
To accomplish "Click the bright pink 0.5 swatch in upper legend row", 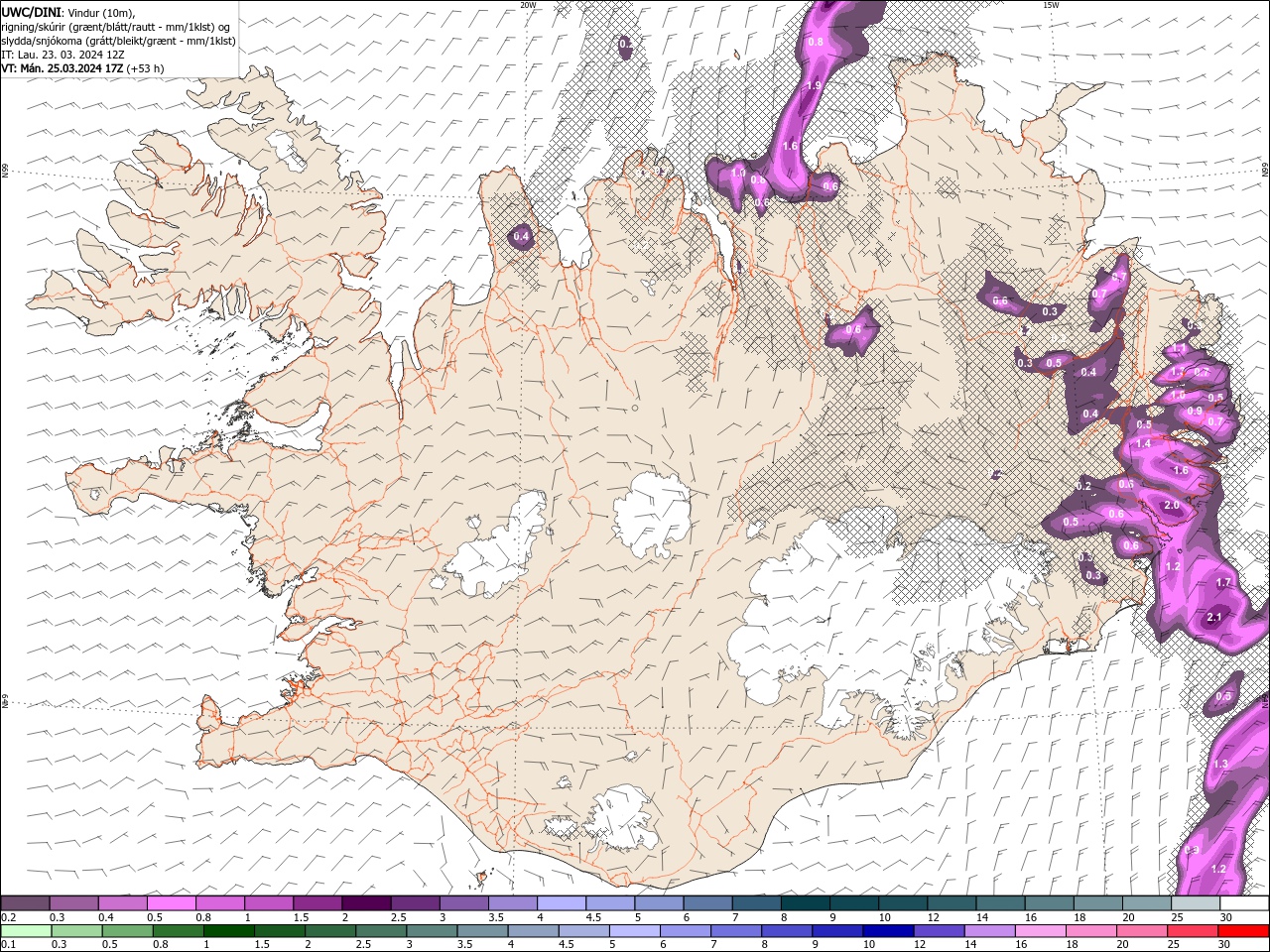I will point(172,903).
